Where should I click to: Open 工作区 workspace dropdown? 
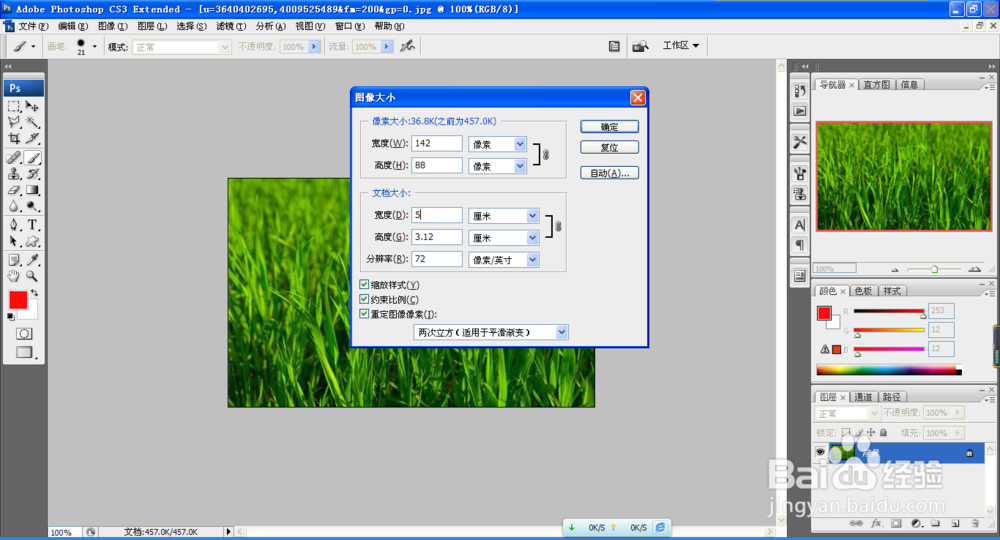(x=680, y=45)
